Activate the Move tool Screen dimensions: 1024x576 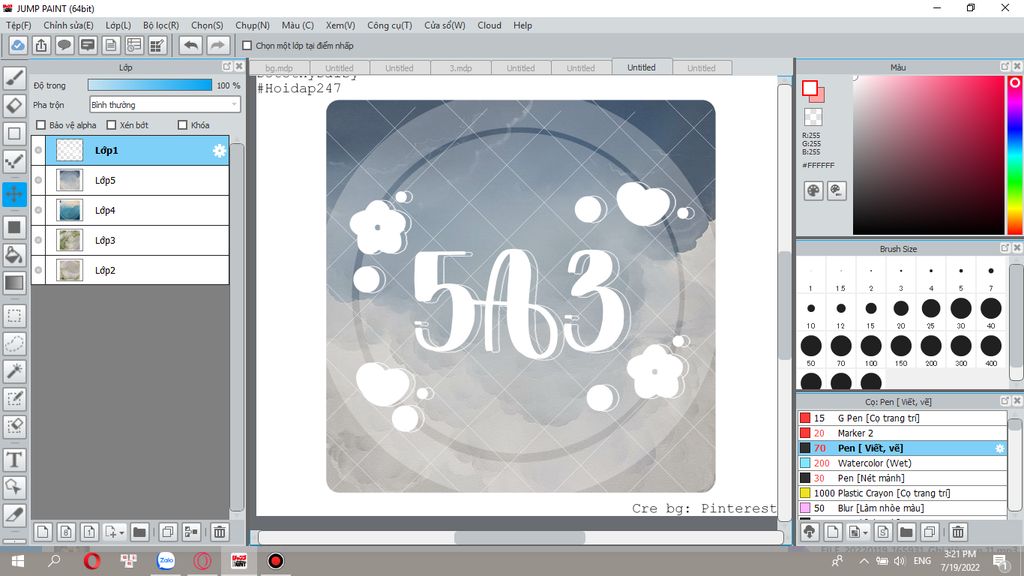tap(14, 194)
